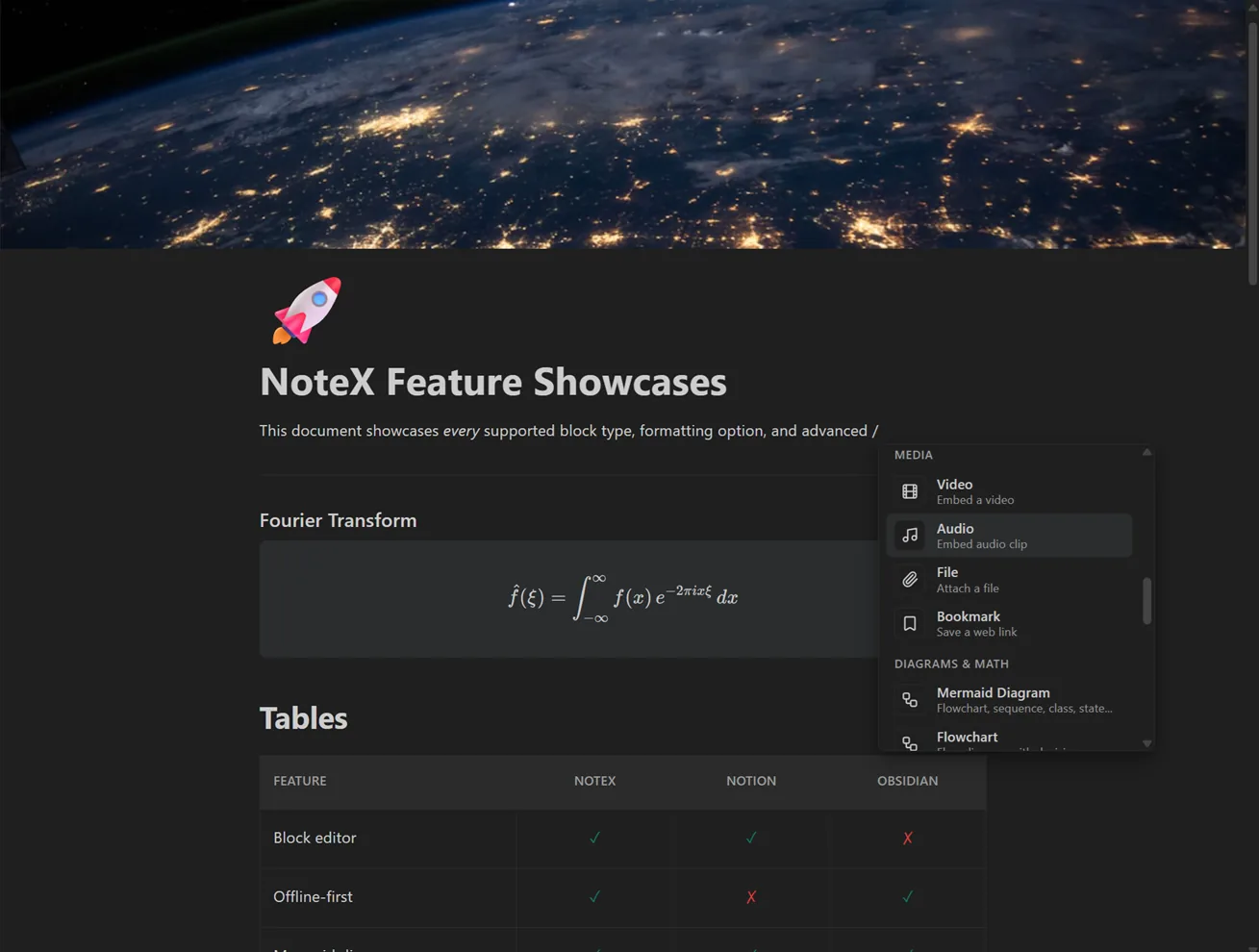
Task: Click the rocket page emoji icon
Action: click(307, 311)
